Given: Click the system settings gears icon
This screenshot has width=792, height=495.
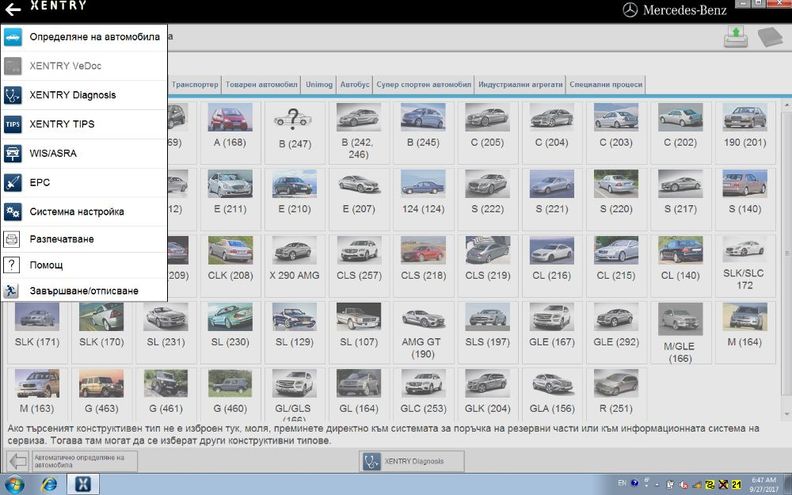Looking at the screenshot, I should click(13, 212).
